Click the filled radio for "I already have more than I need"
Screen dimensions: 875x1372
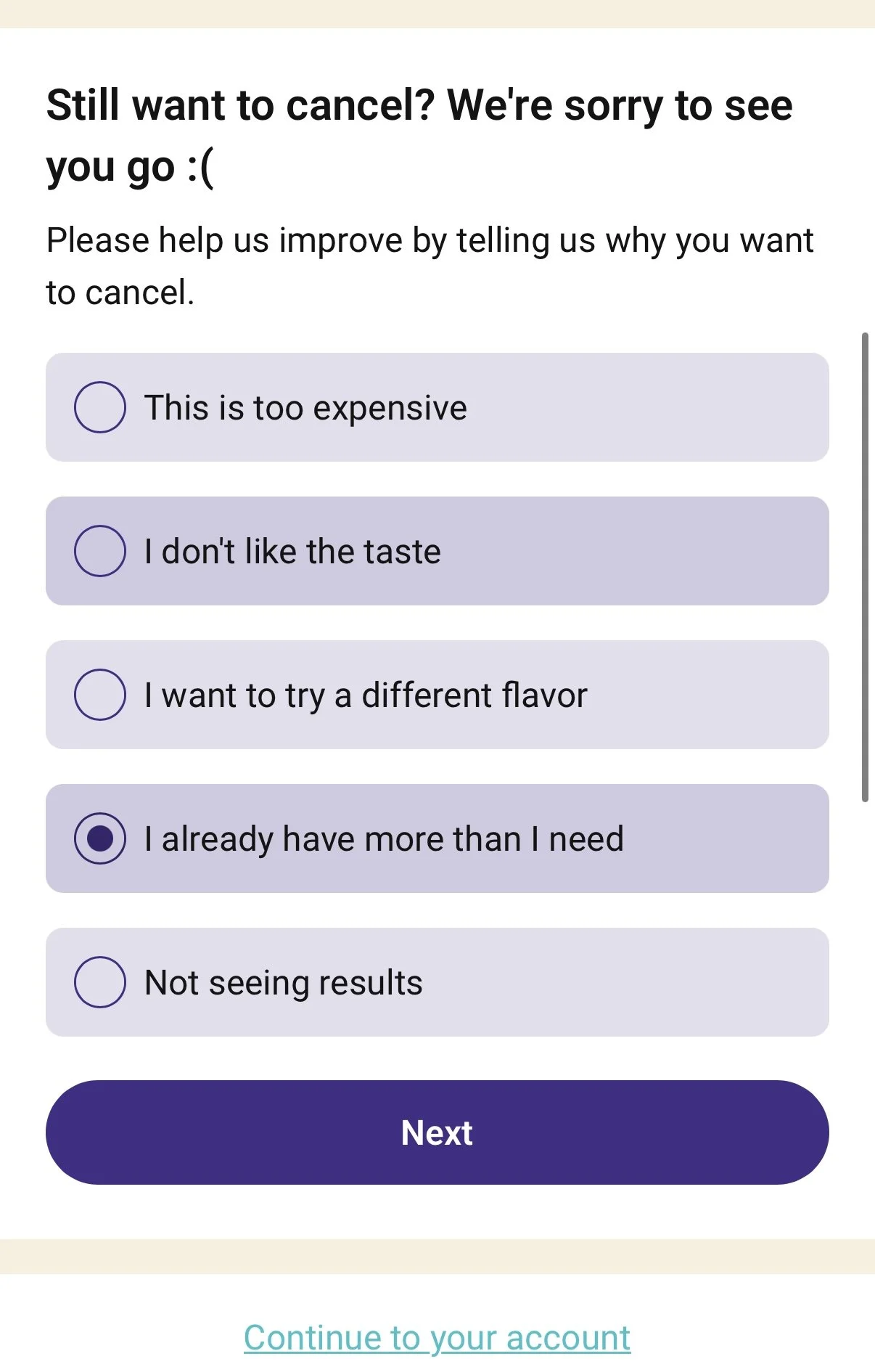pyautogui.click(x=100, y=838)
